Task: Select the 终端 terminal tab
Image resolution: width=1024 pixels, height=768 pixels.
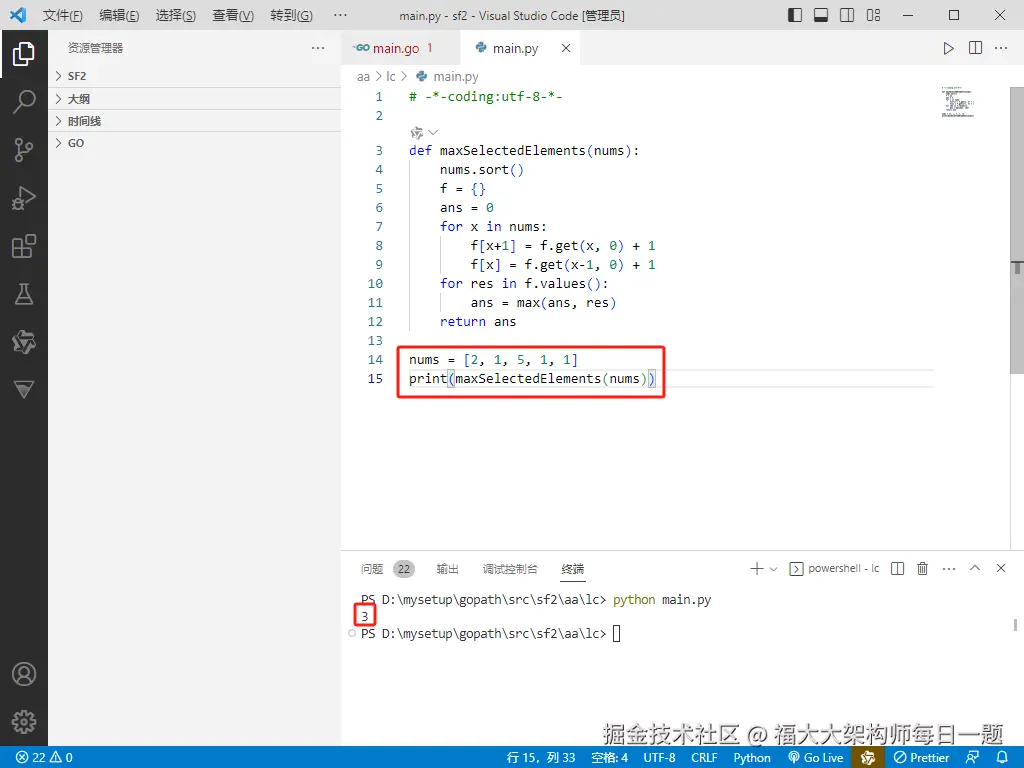Action: coord(573,569)
